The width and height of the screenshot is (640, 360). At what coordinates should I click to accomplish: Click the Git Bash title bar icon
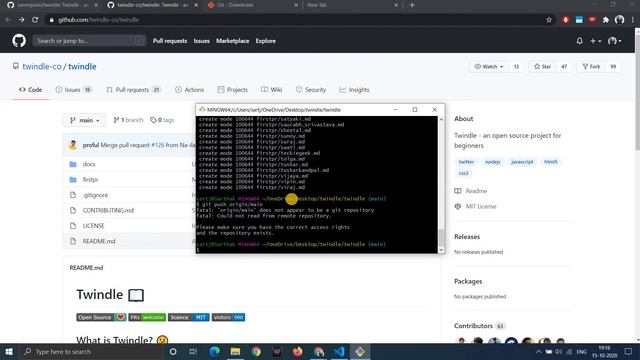[x=202, y=109]
